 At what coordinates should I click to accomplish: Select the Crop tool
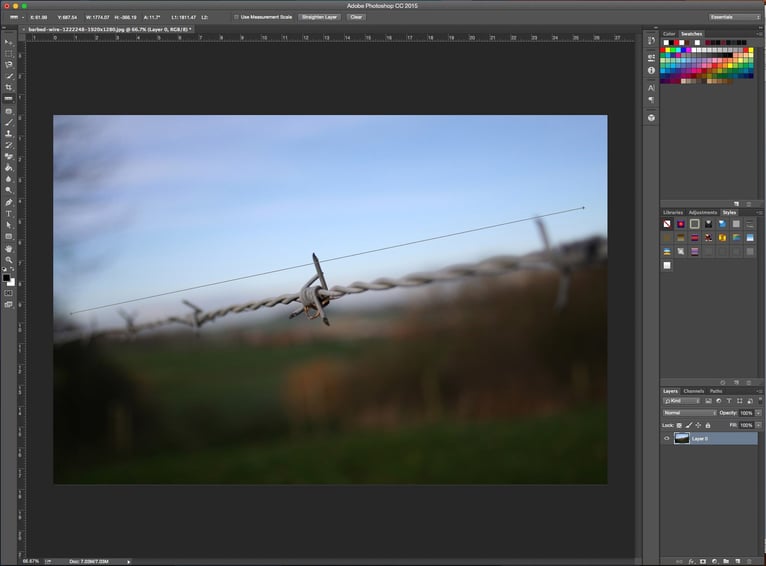coord(8,87)
